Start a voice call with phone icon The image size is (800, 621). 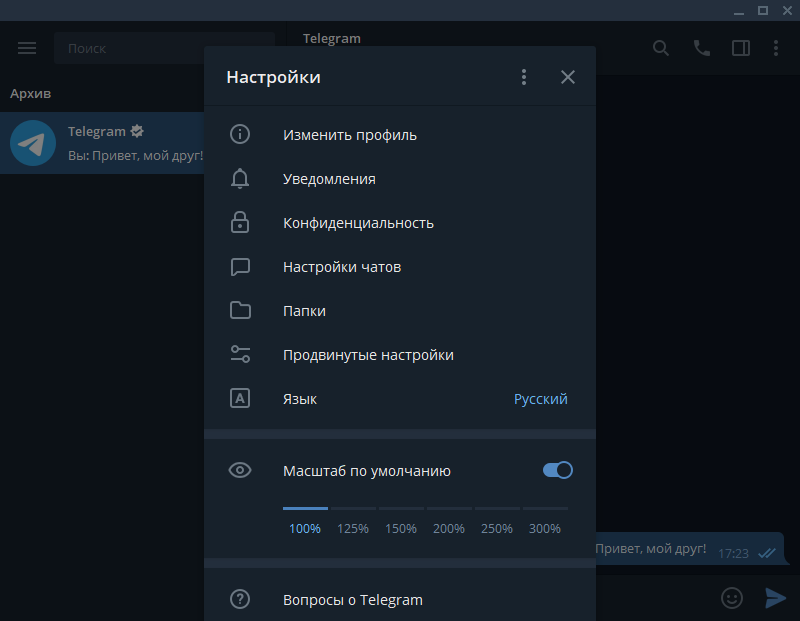pos(702,48)
